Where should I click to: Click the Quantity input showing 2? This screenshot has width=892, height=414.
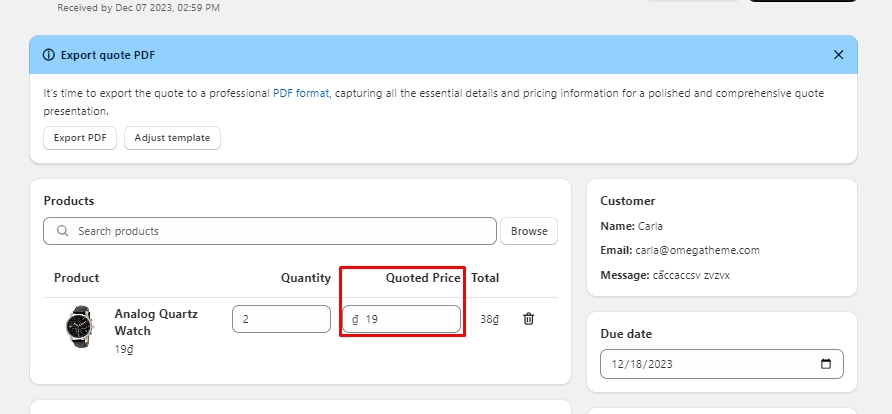pyautogui.click(x=281, y=319)
